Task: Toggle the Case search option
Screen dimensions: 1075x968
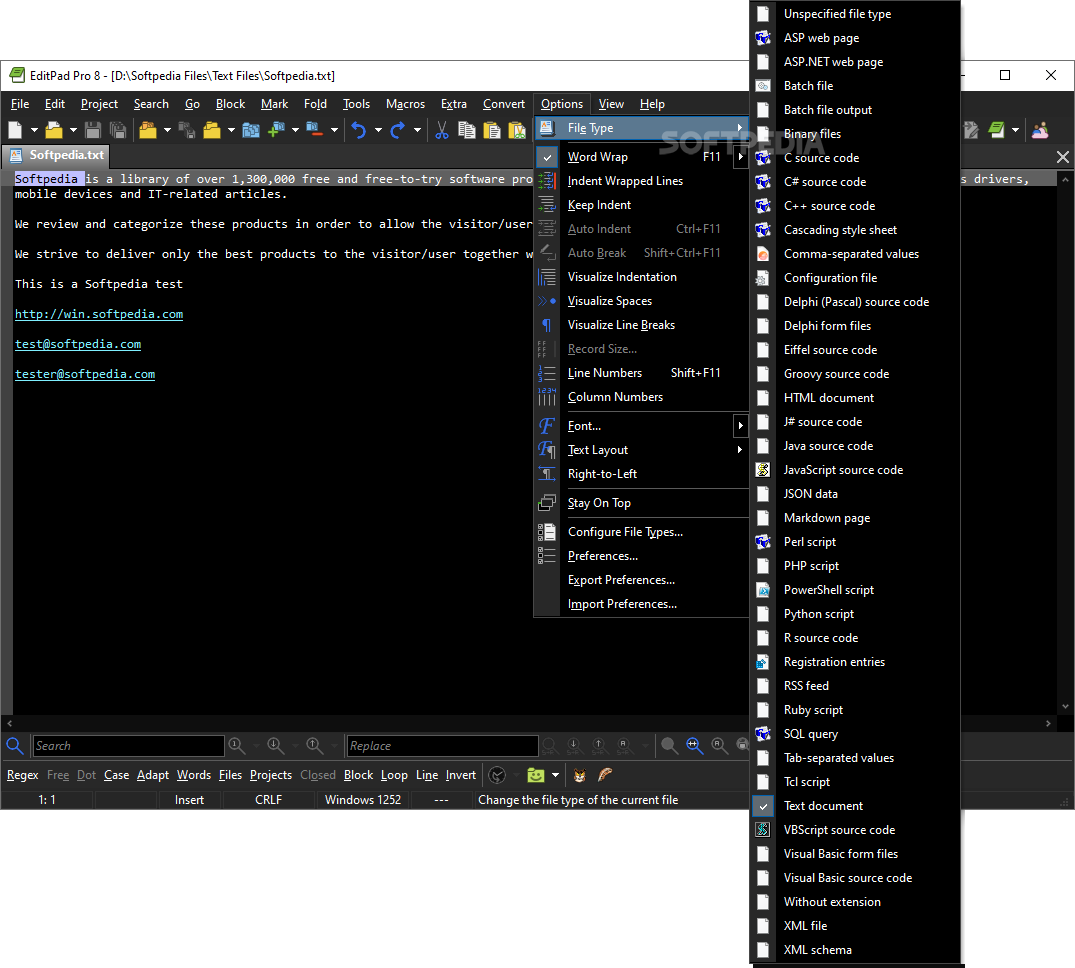Action: pos(117,775)
